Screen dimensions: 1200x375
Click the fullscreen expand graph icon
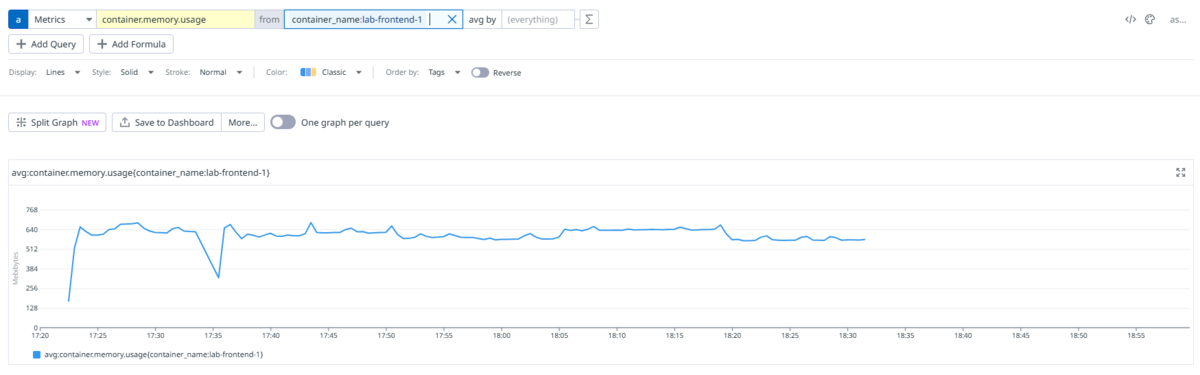coord(1180,173)
